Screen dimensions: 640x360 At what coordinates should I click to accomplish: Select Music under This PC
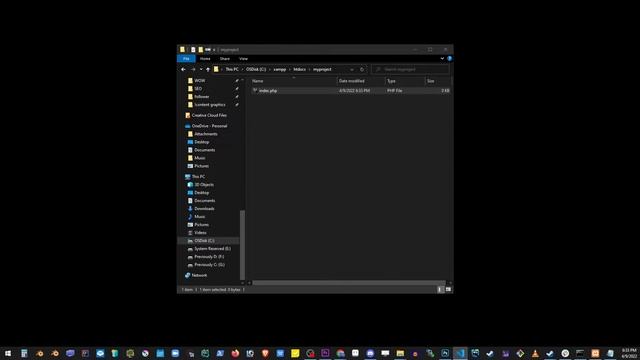tap(200, 217)
